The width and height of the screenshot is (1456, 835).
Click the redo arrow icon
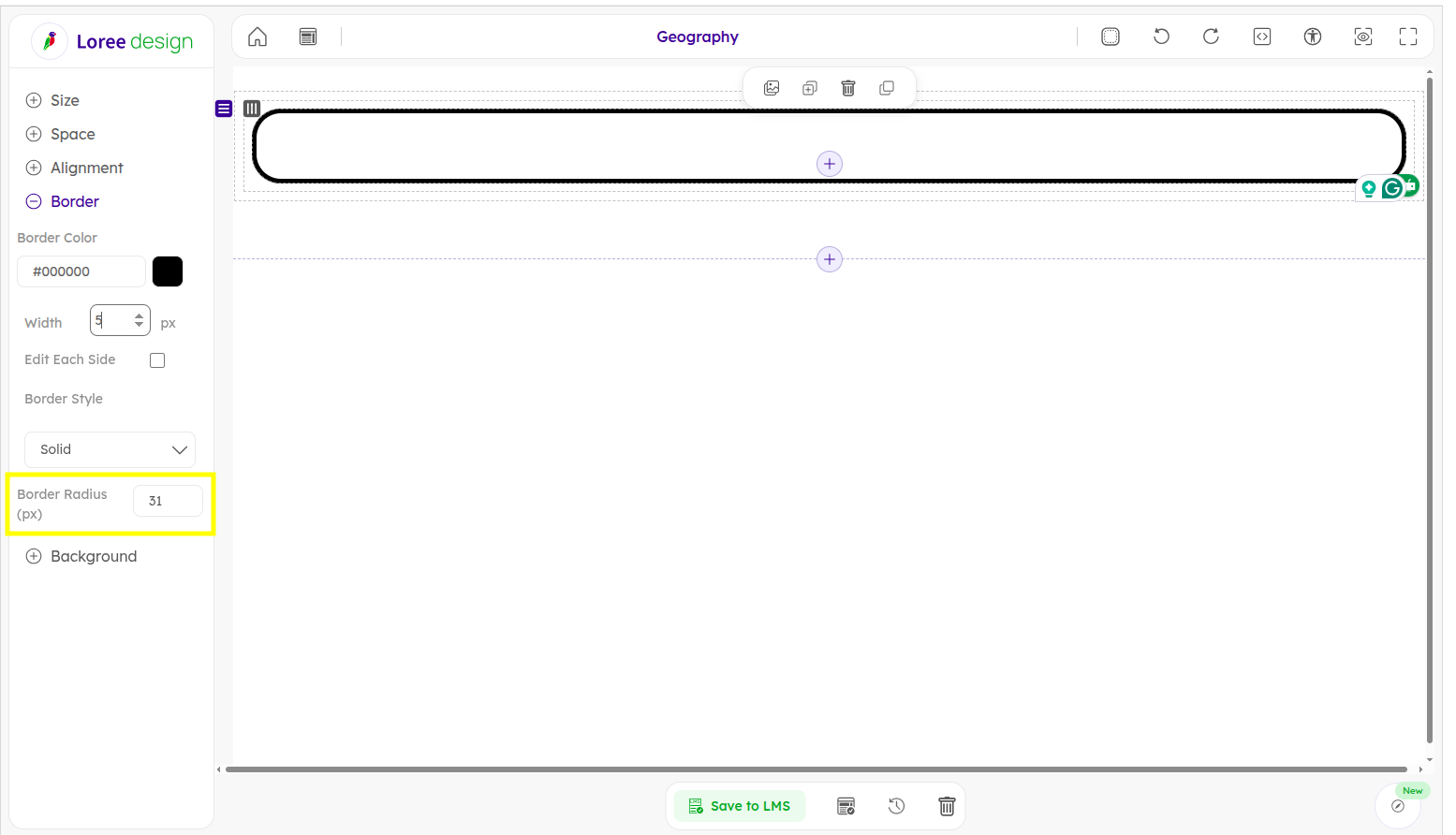pyautogui.click(x=1211, y=37)
